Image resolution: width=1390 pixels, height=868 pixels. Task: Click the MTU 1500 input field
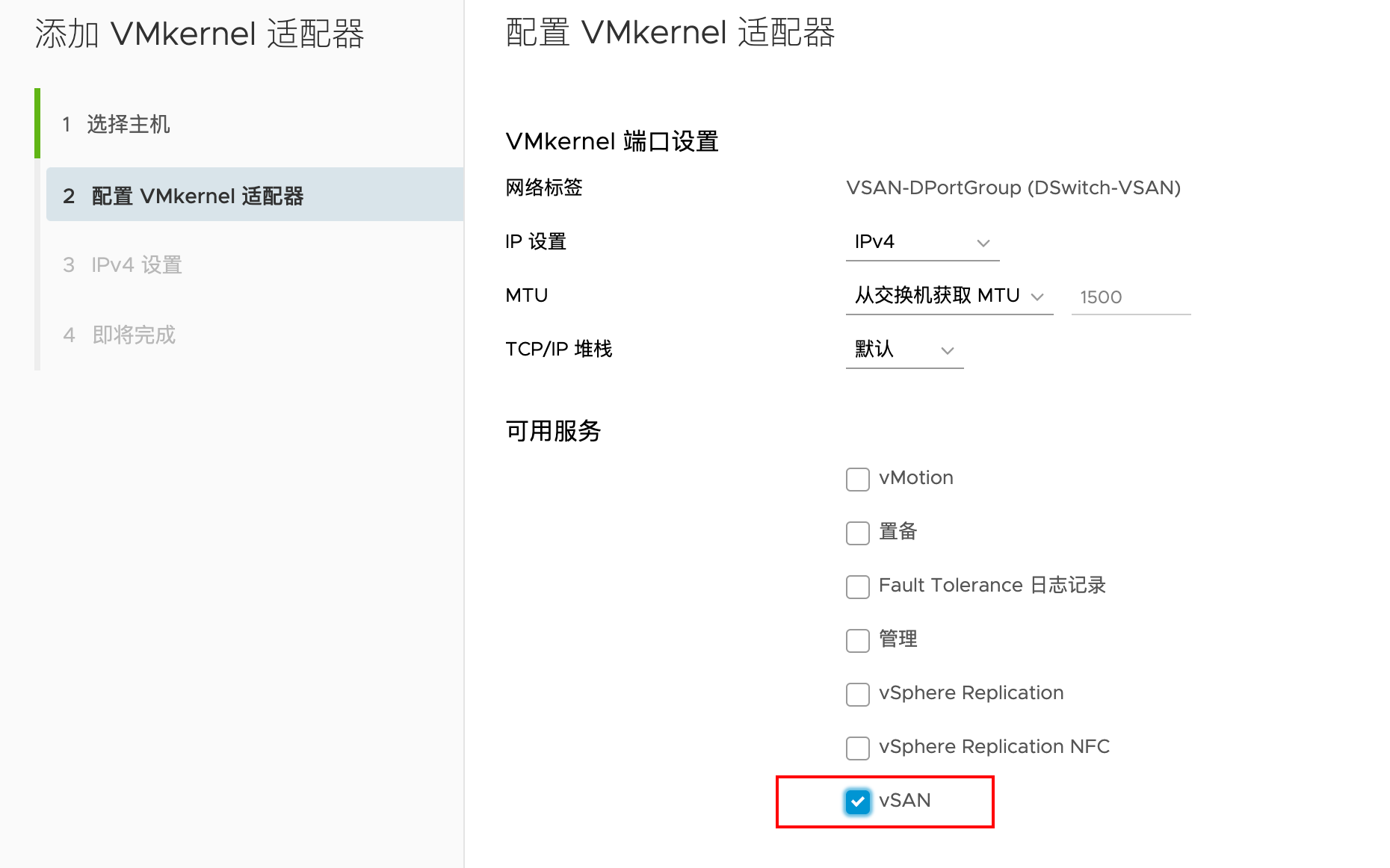tap(1130, 297)
